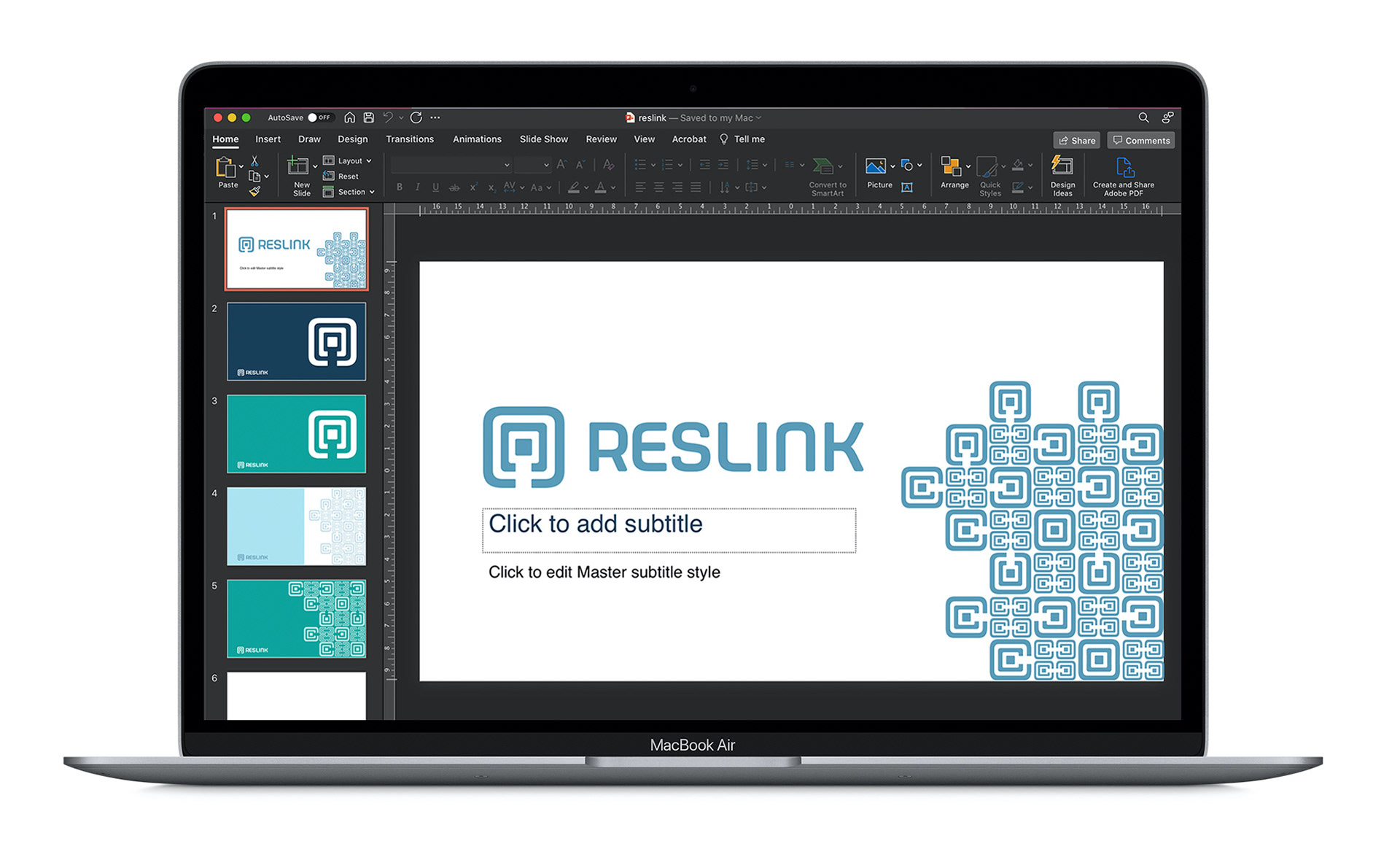
Task: Click the Tell me search
Action: click(742, 139)
